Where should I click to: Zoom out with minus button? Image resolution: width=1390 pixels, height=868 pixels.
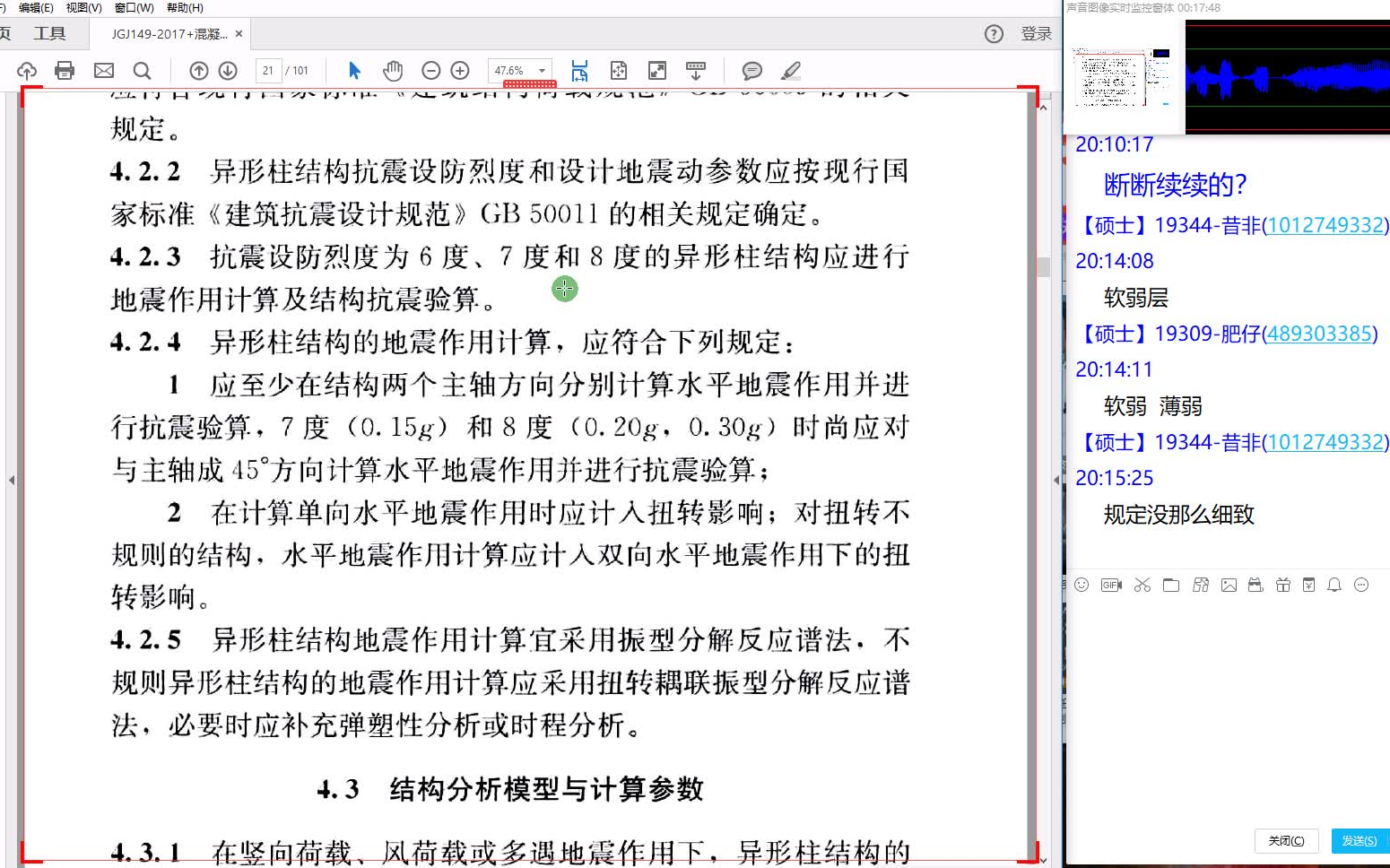431,71
